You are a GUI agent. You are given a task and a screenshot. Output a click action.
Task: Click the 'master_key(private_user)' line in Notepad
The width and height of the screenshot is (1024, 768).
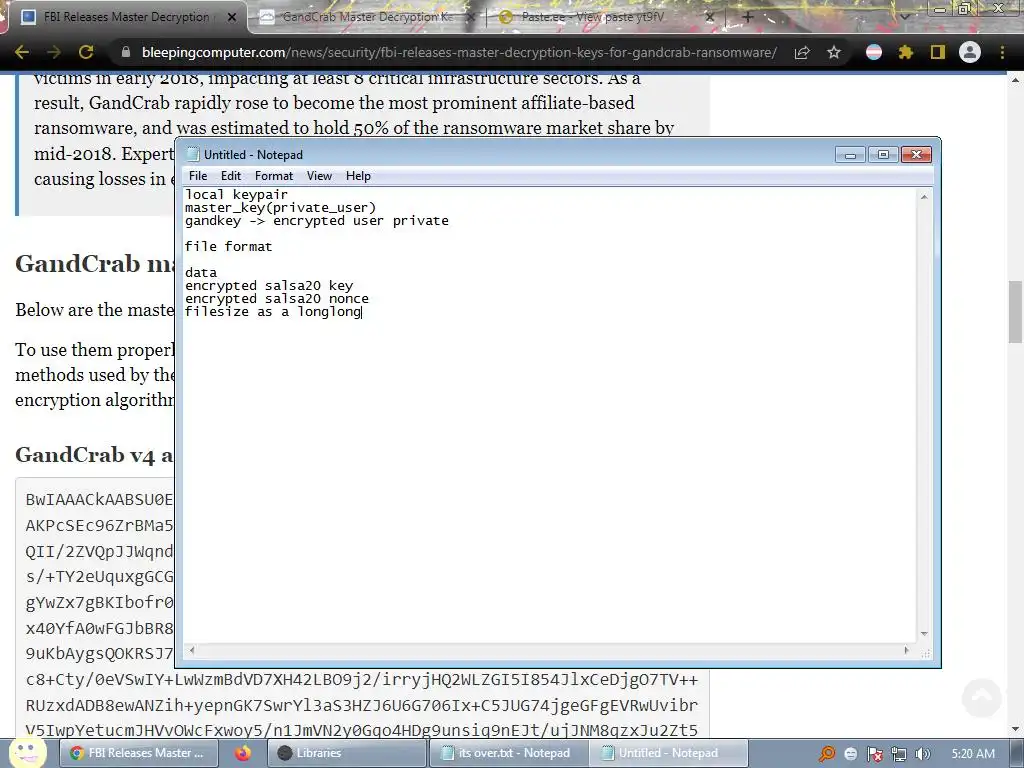(280, 208)
